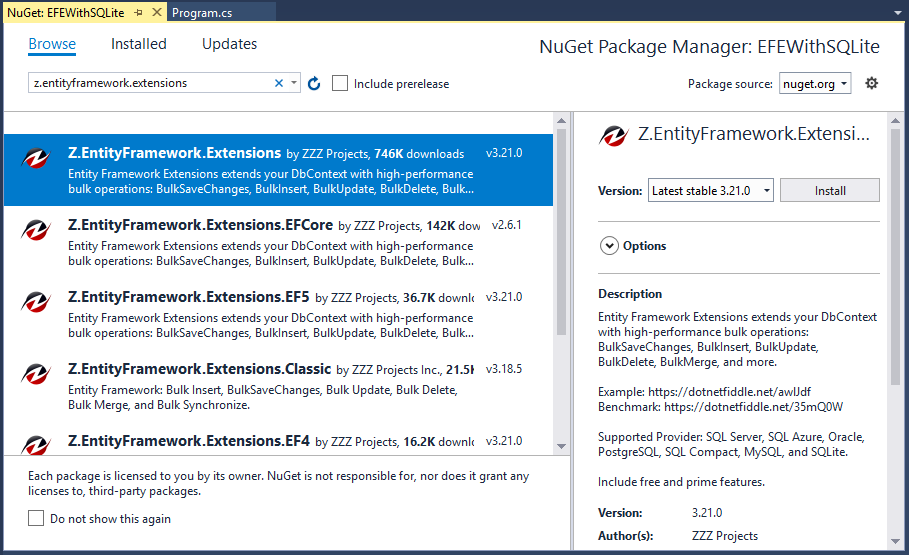Open the document tab list dropdown arrow
Screen dimensions: 909x555
897,13
